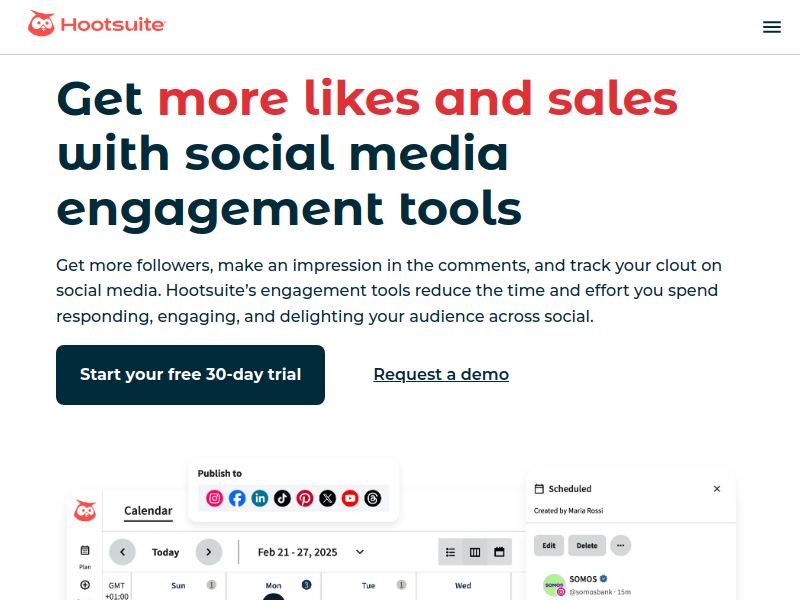
Task: Click the Today button
Action: pyautogui.click(x=165, y=552)
